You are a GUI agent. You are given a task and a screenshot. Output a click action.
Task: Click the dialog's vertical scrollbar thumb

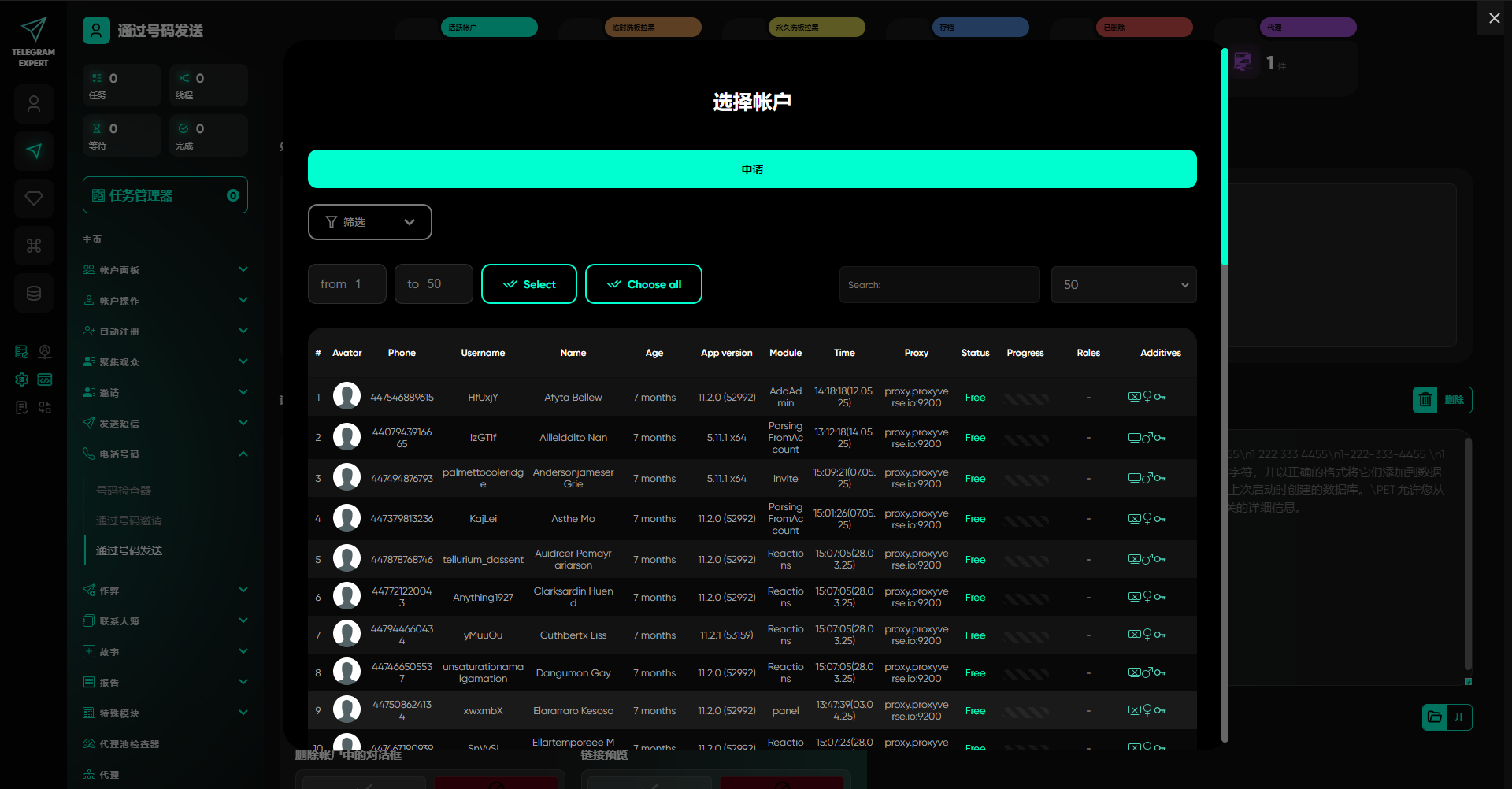[x=1225, y=157]
